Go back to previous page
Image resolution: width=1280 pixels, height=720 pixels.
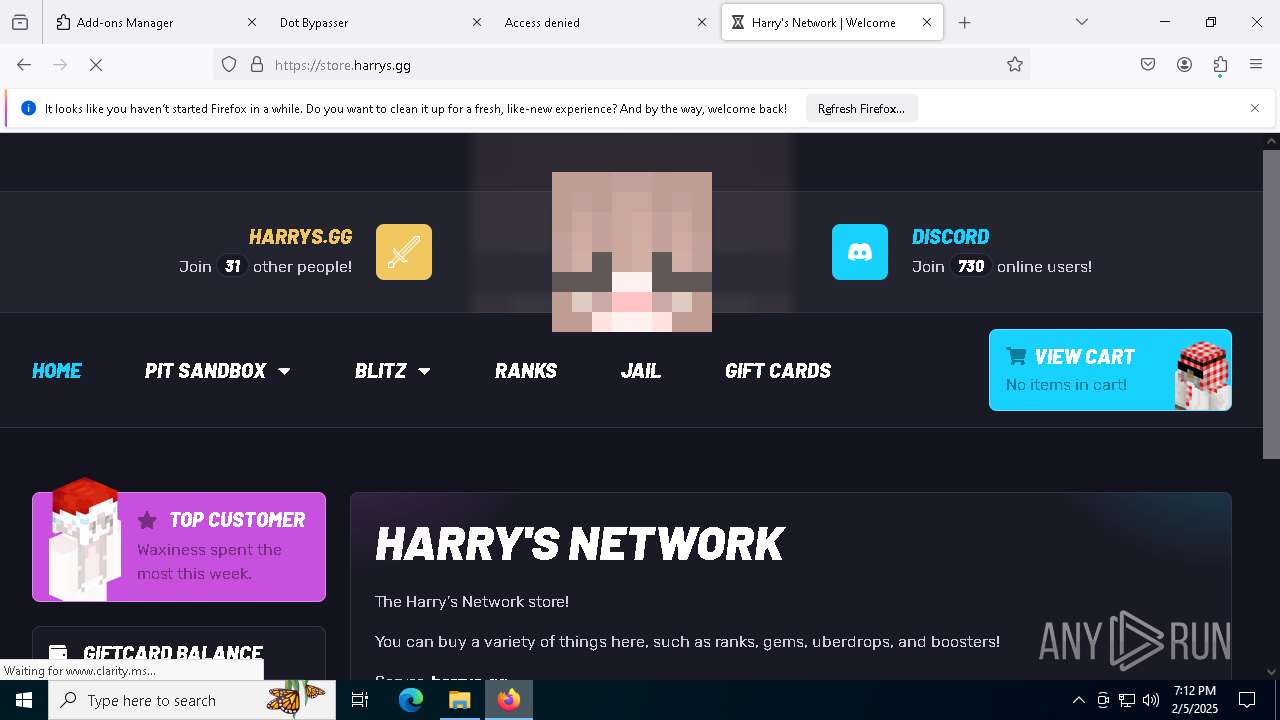pyautogui.click(x=24, y=65)
